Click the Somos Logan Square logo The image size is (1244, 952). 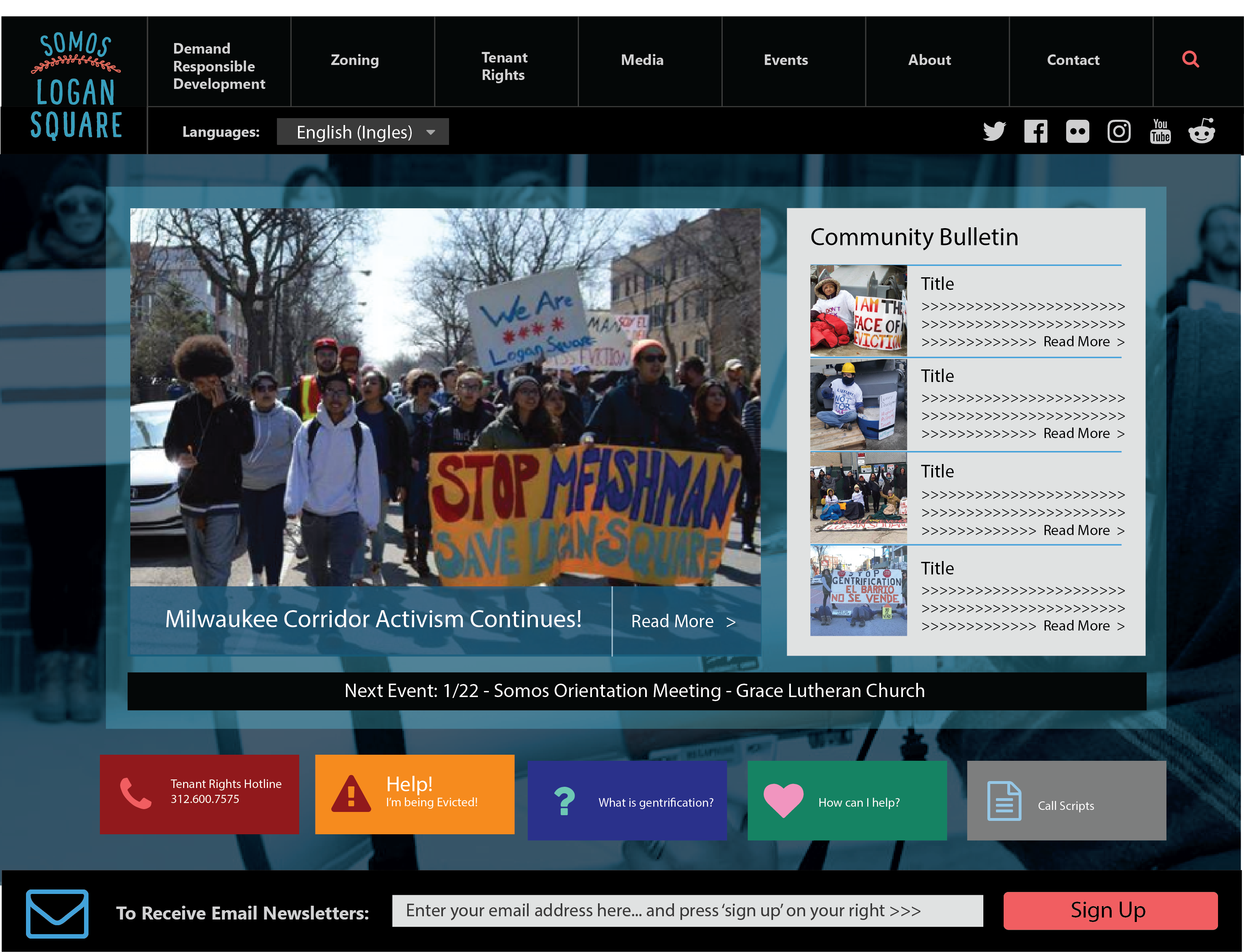tap(75, 85)
